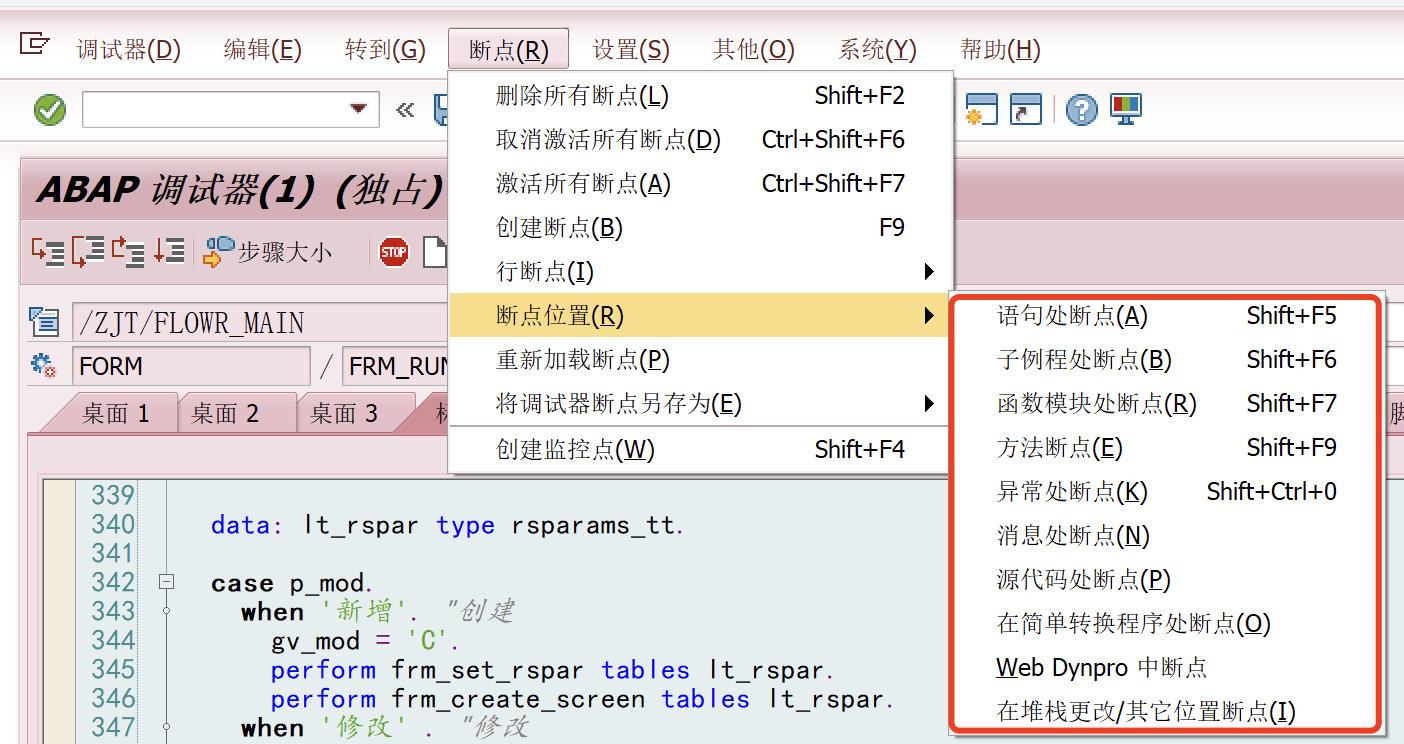Select 源代码处断点(P) in submenu
Viewport: 1404px width, 744px height.
[1166, 580]
